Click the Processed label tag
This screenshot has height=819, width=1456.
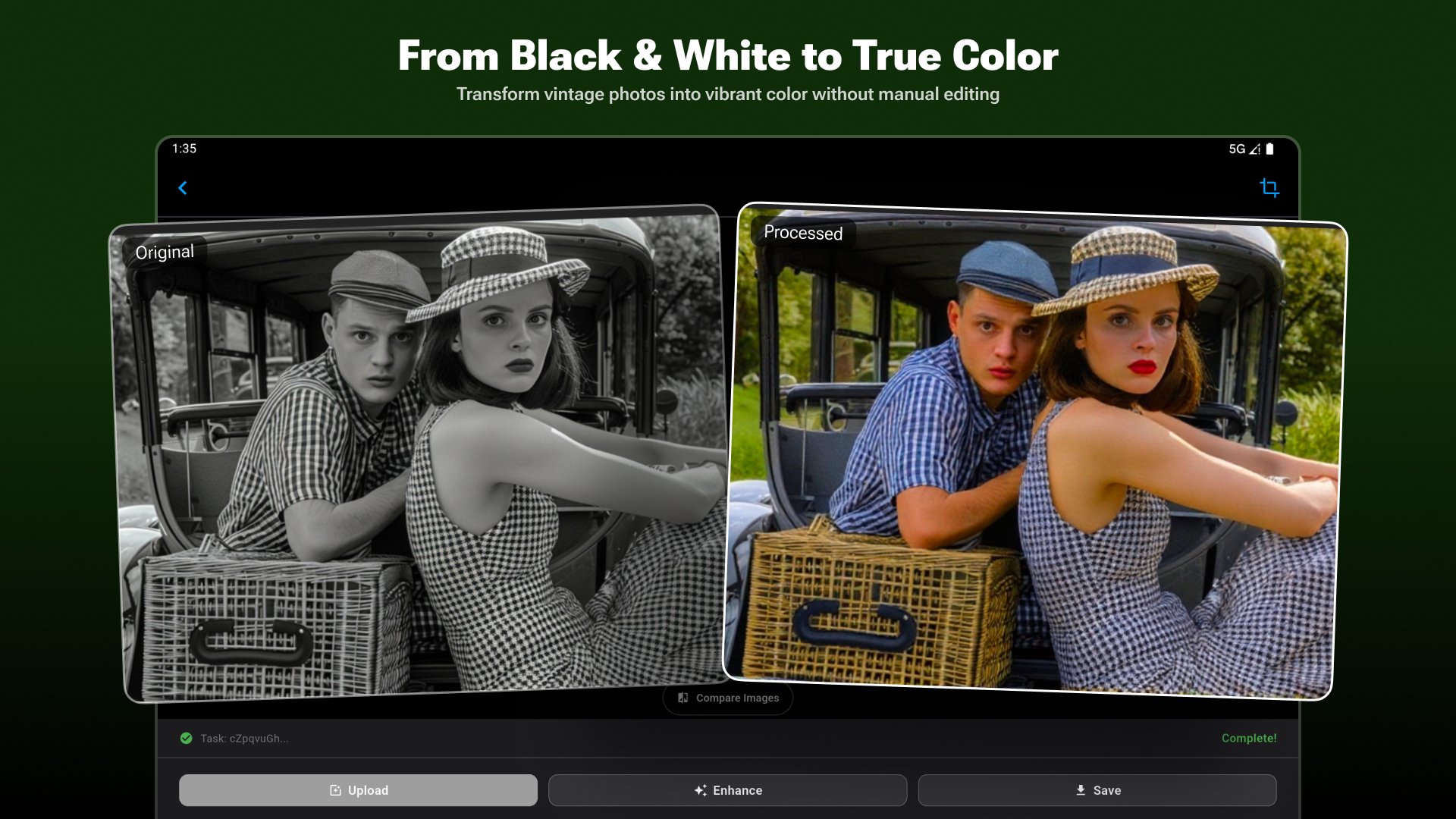tap(803, 232)
